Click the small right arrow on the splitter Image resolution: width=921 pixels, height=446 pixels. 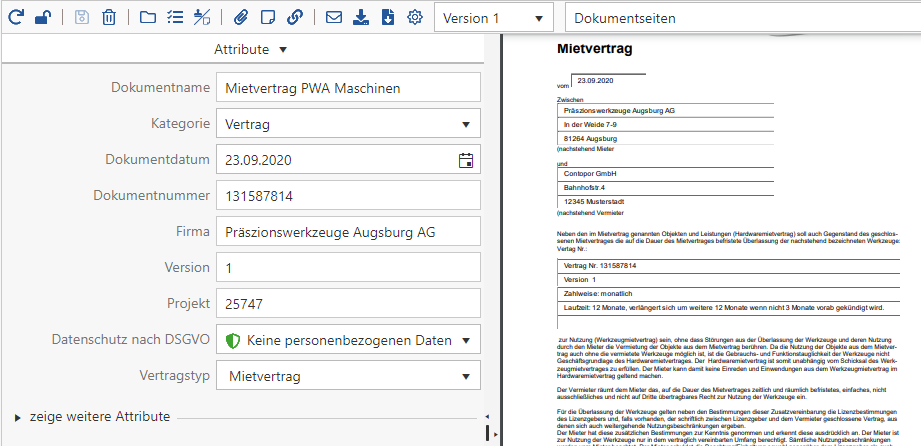[495, 434]
